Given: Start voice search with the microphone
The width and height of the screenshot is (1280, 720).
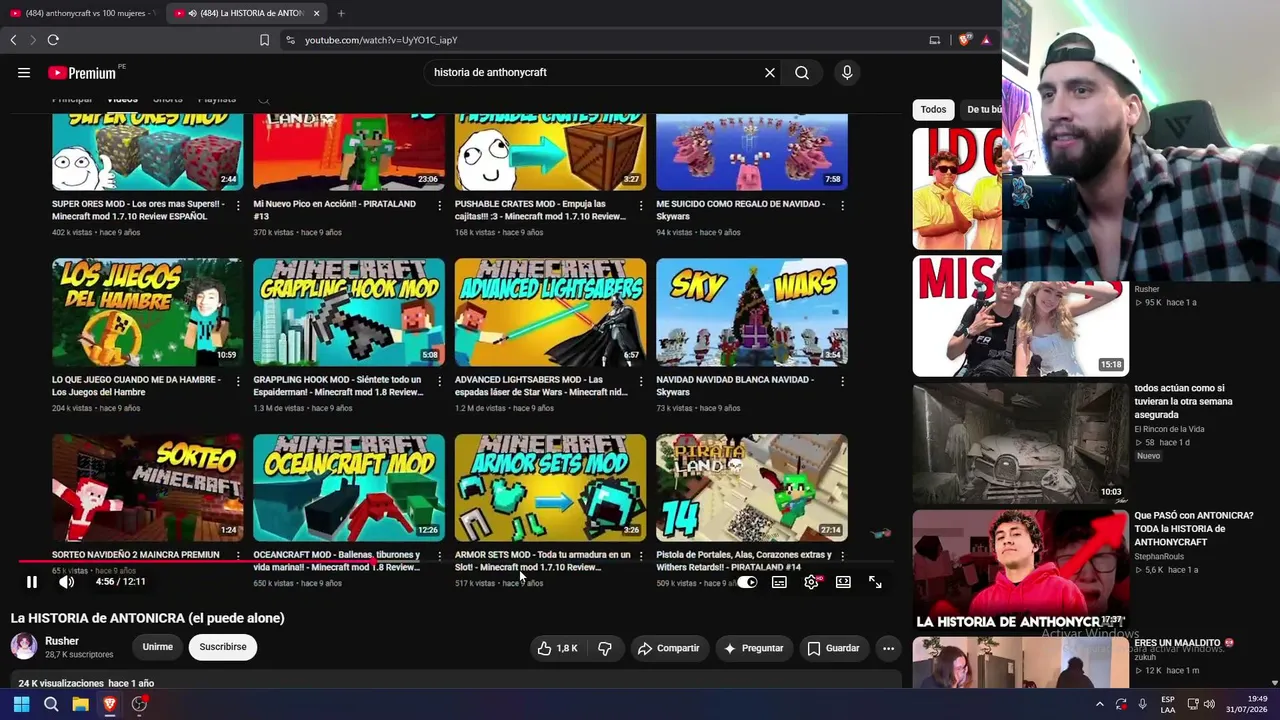Looking at the screenshot, I should coord(847,72).
